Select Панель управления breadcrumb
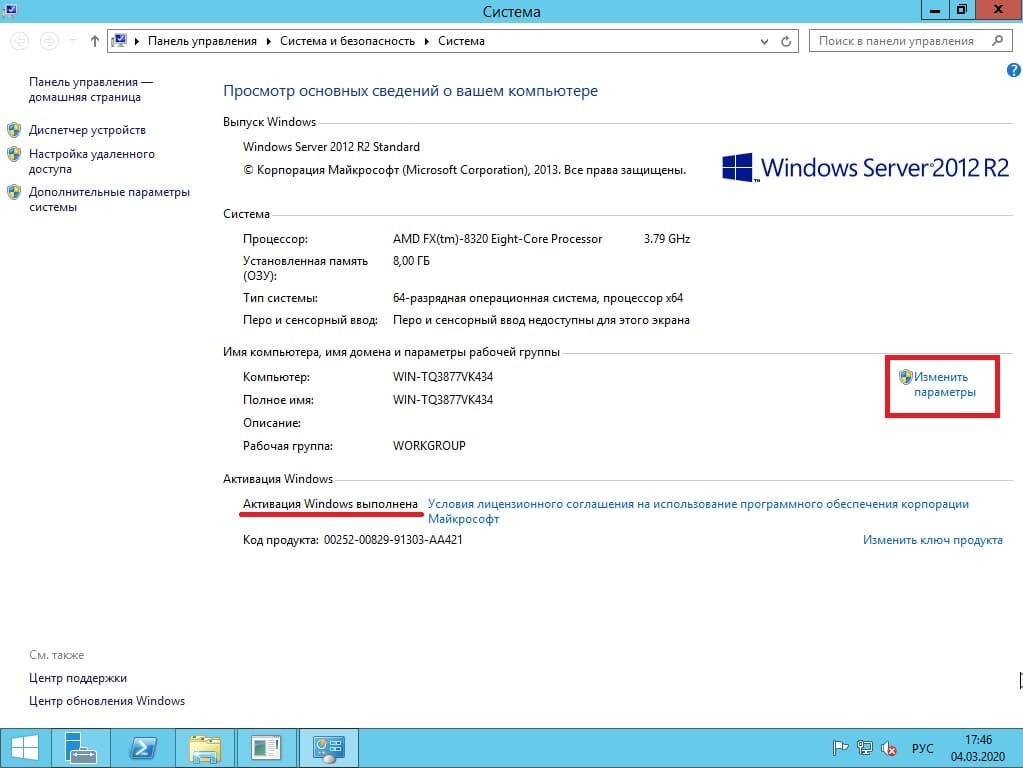Screen dimensions: 1023x768 pos(202,41)
